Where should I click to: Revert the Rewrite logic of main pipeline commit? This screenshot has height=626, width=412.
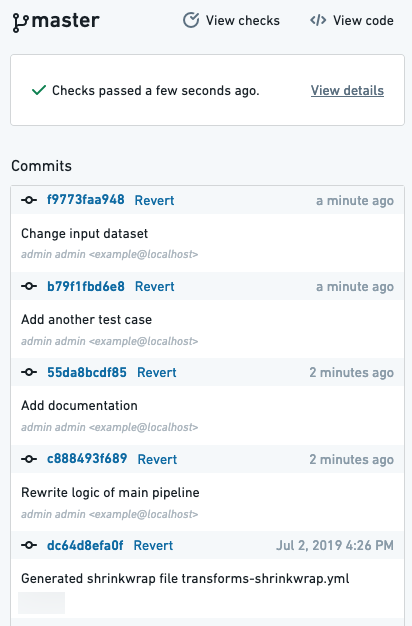point(157,459)
